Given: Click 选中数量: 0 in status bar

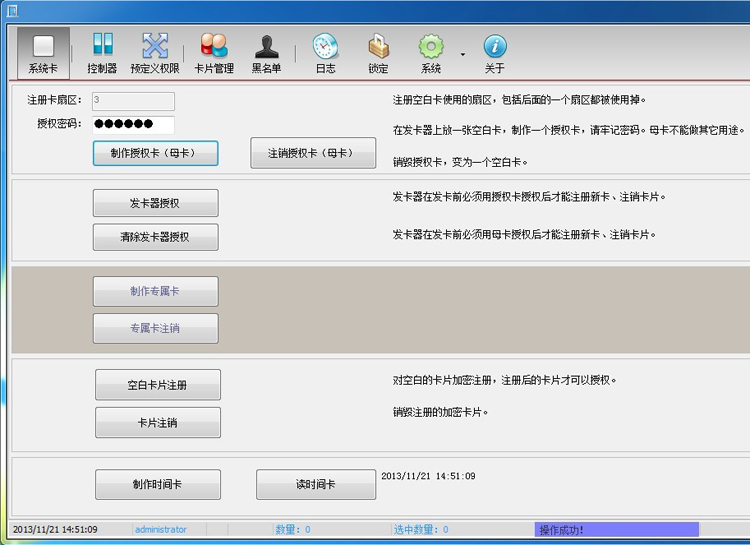Looking at the screenshot, I should click(x=421, y=530).
